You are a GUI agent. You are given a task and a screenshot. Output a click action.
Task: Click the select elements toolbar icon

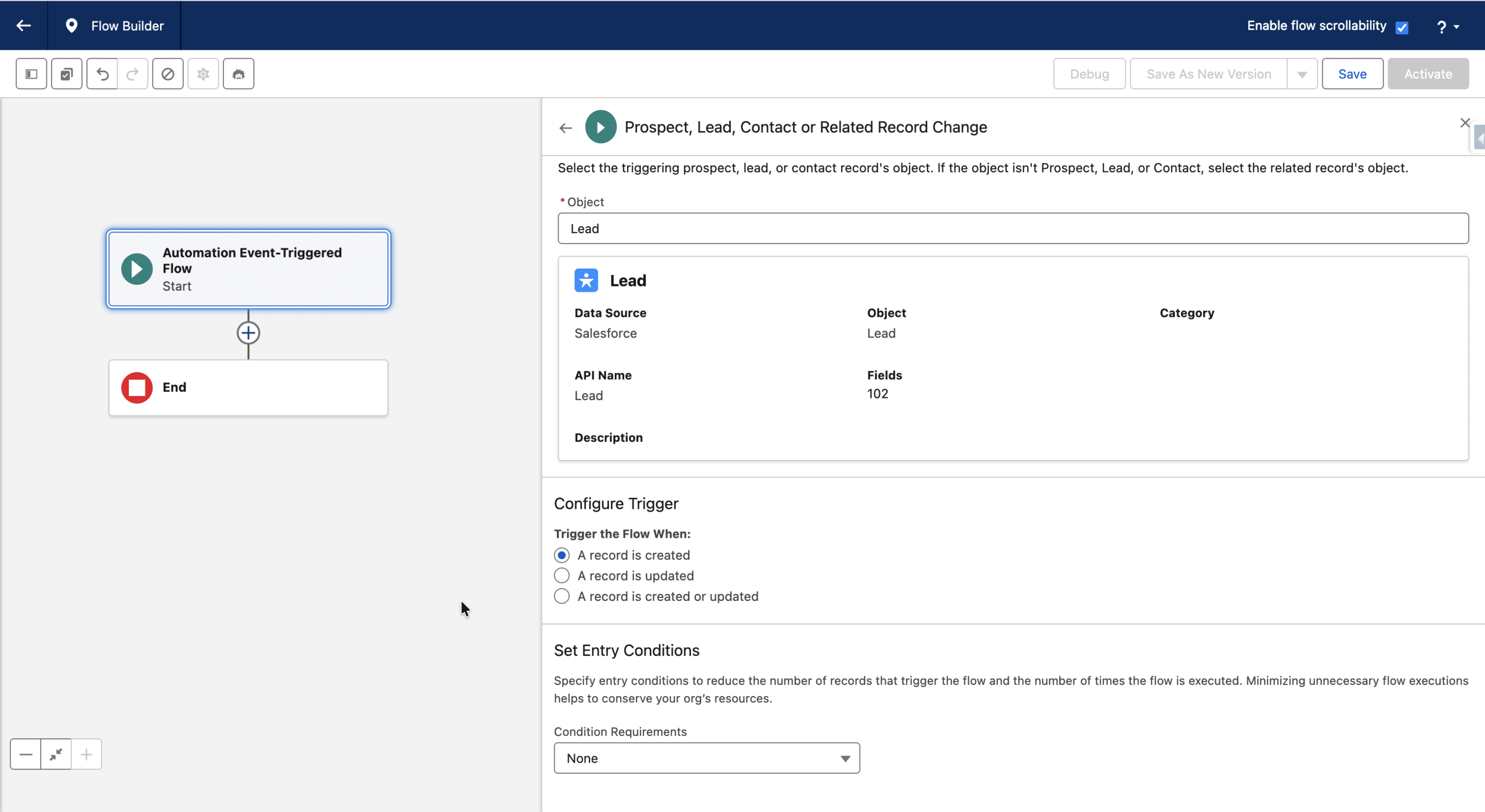point(67,74)
